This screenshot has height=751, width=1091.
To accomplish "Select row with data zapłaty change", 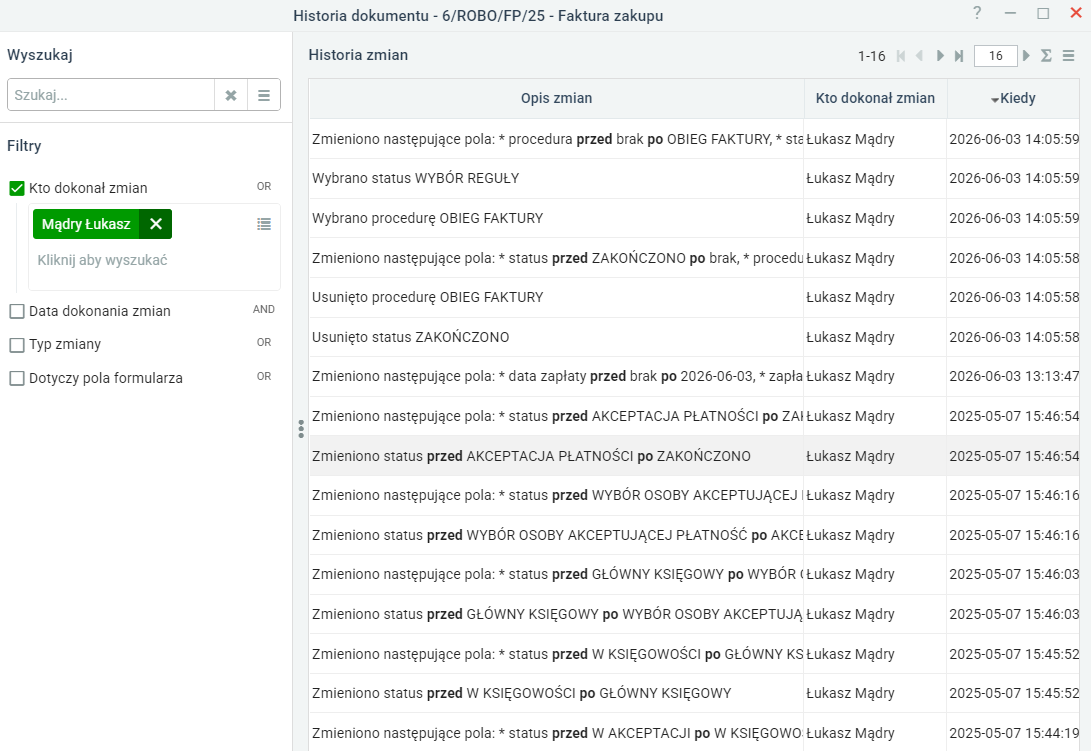I will pos(694,377).
